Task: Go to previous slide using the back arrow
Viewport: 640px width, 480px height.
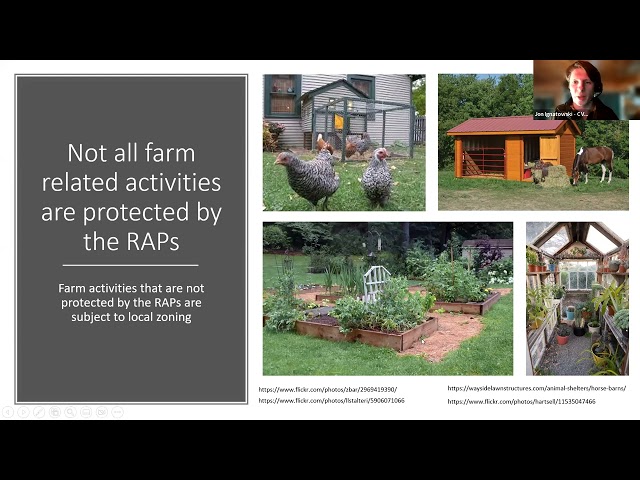Action: [x=8, y=412]
